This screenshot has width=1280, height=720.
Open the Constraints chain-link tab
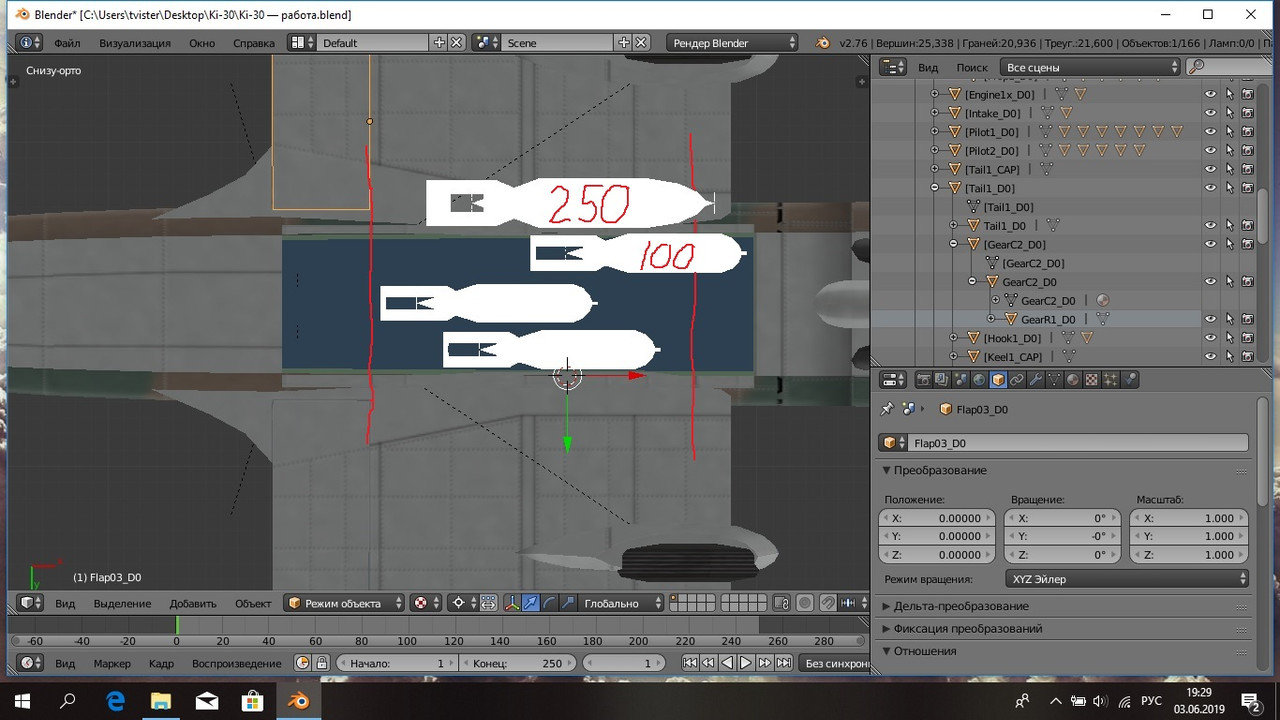tap(1016, 380)
